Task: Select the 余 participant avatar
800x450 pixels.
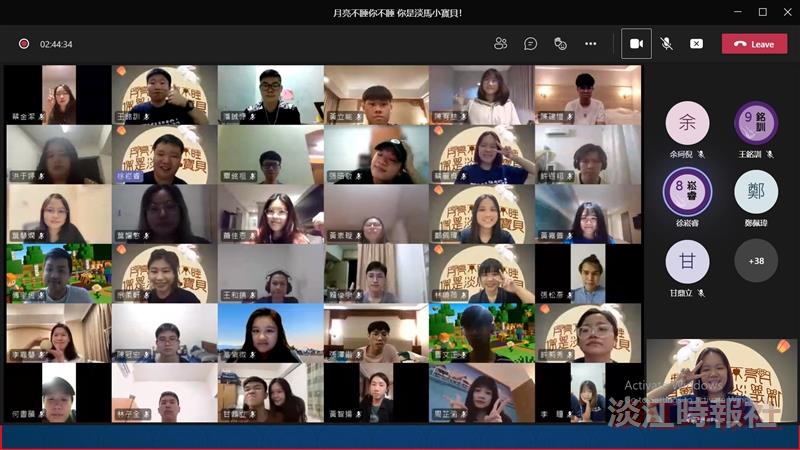Action: (687, 123)
